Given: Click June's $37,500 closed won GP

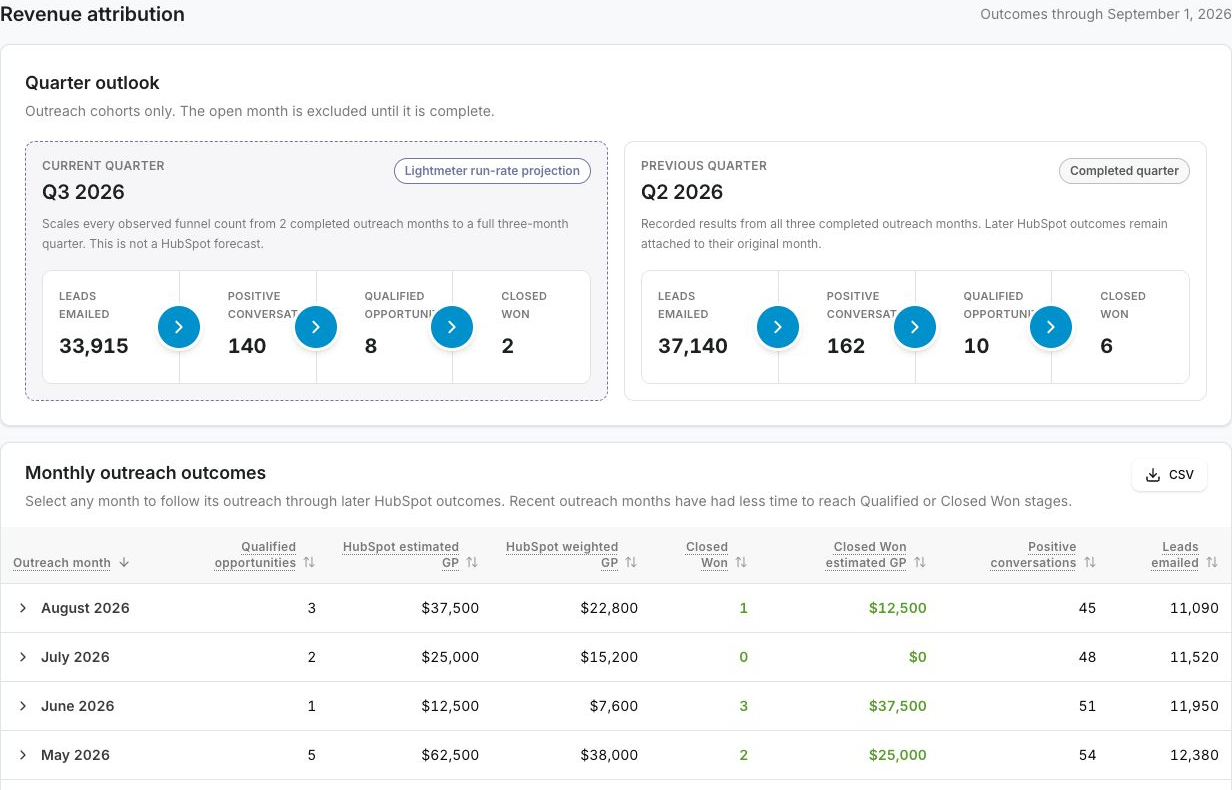Looking at the screenshot, I should point(898,706).
